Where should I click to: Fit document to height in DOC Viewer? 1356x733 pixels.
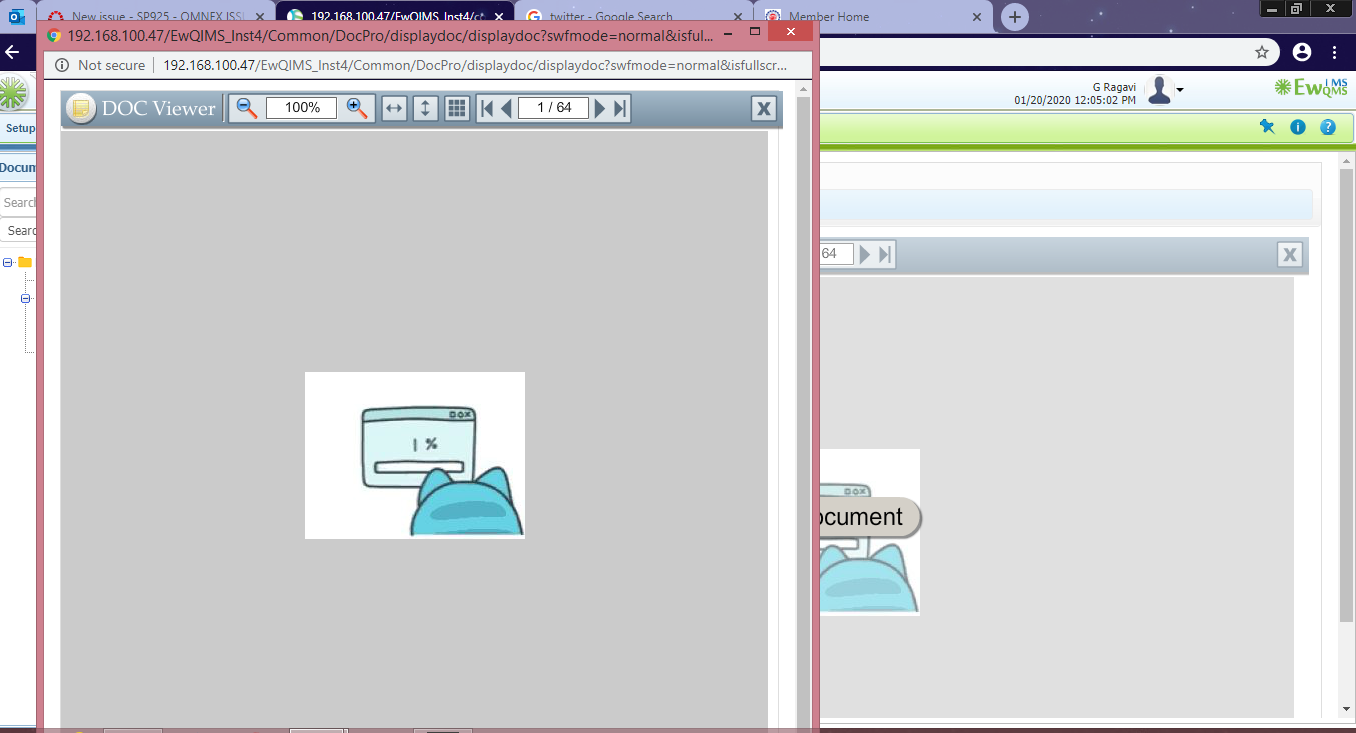pyautogui.click(x=426, y=108)
